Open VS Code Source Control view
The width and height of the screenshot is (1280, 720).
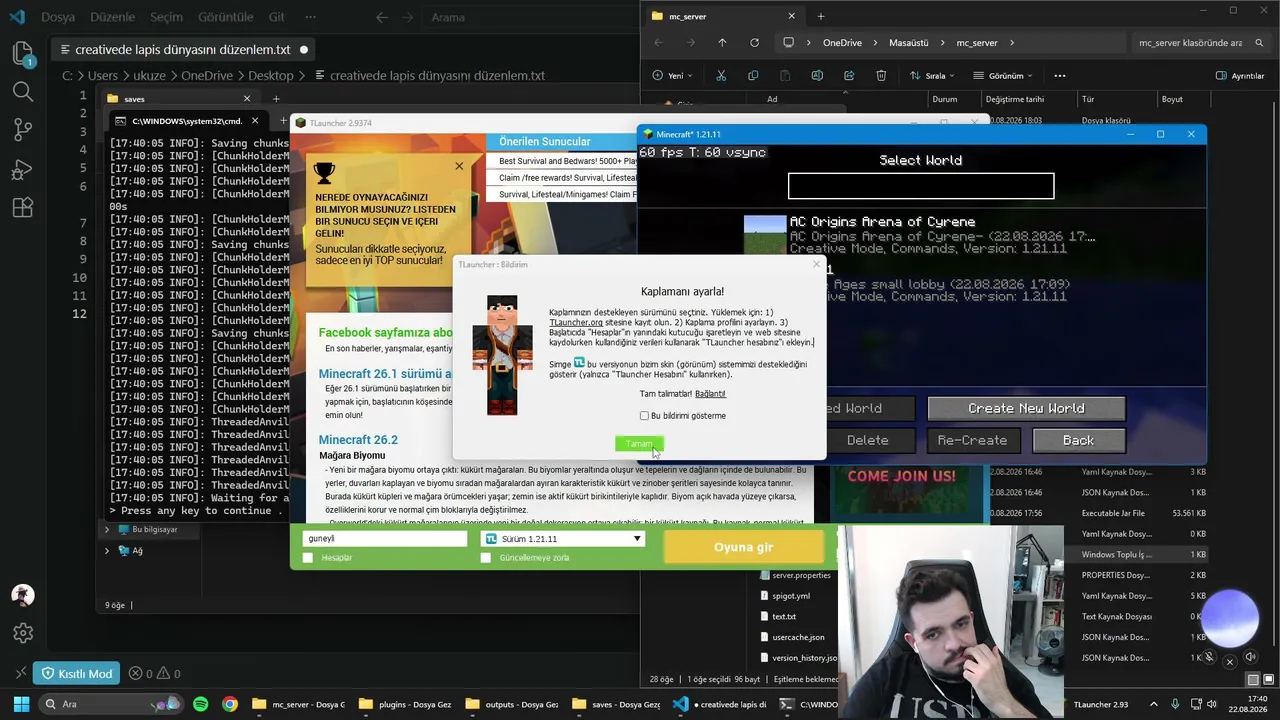point(22,130)
